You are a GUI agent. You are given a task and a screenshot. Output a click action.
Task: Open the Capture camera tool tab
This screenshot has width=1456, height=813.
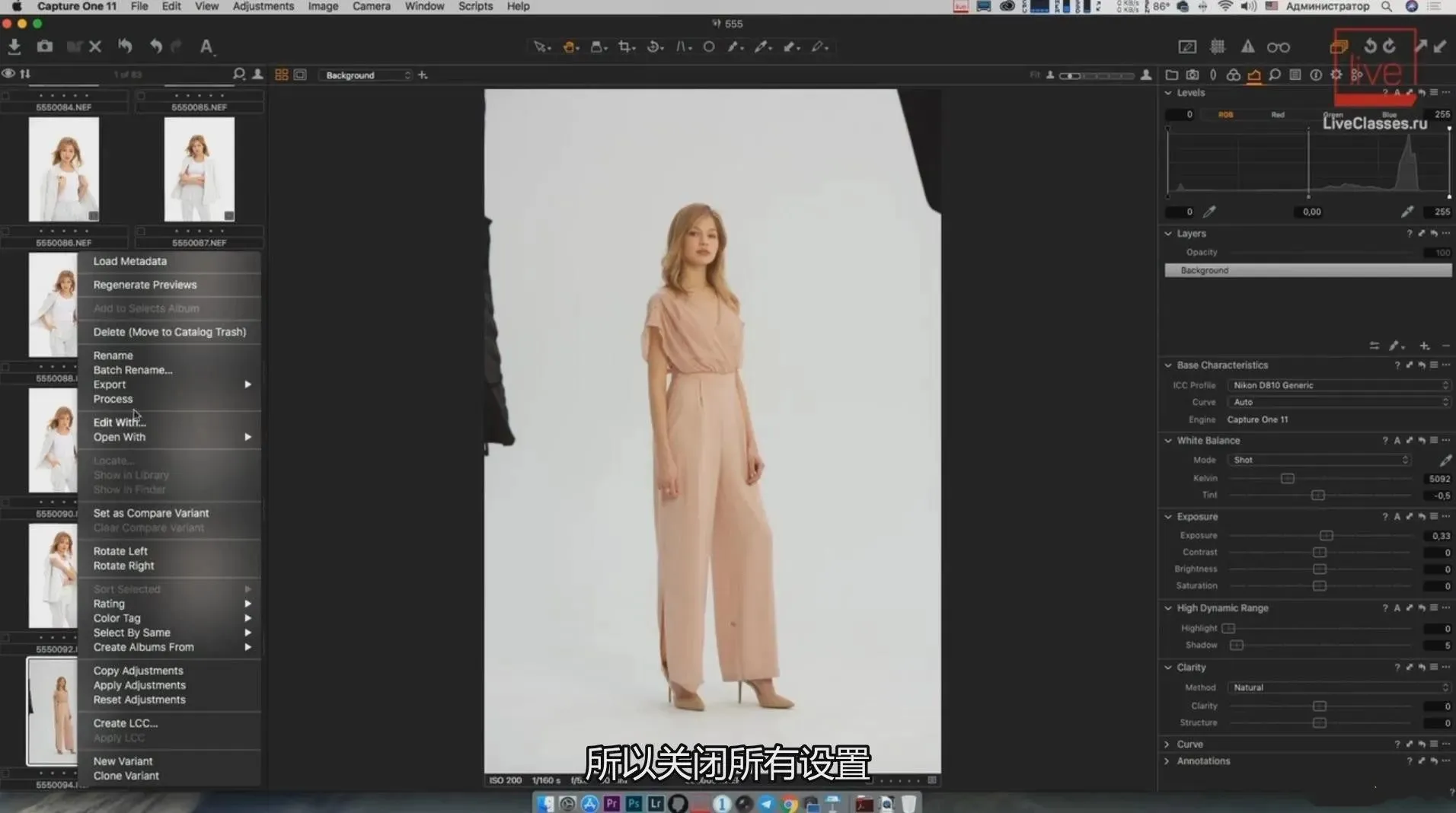pyautogui.click(x=1193, y=75)
